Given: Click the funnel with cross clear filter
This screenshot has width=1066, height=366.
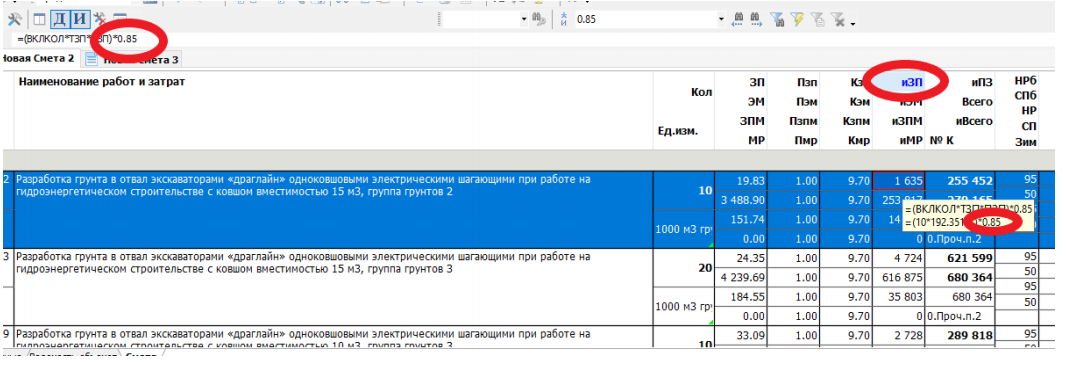Looking at the screenshot, I should click(x=838, y=19).
